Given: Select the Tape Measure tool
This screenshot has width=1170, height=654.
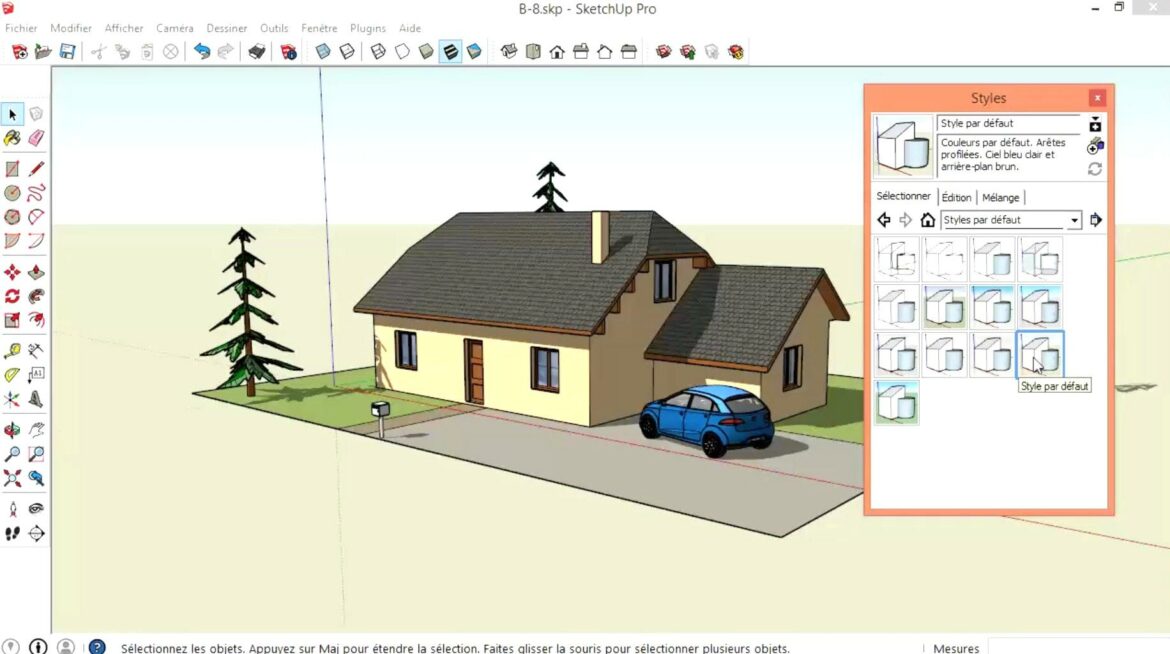Looking at the screenshot, I should pyautogui.click(x=13, y=351).
